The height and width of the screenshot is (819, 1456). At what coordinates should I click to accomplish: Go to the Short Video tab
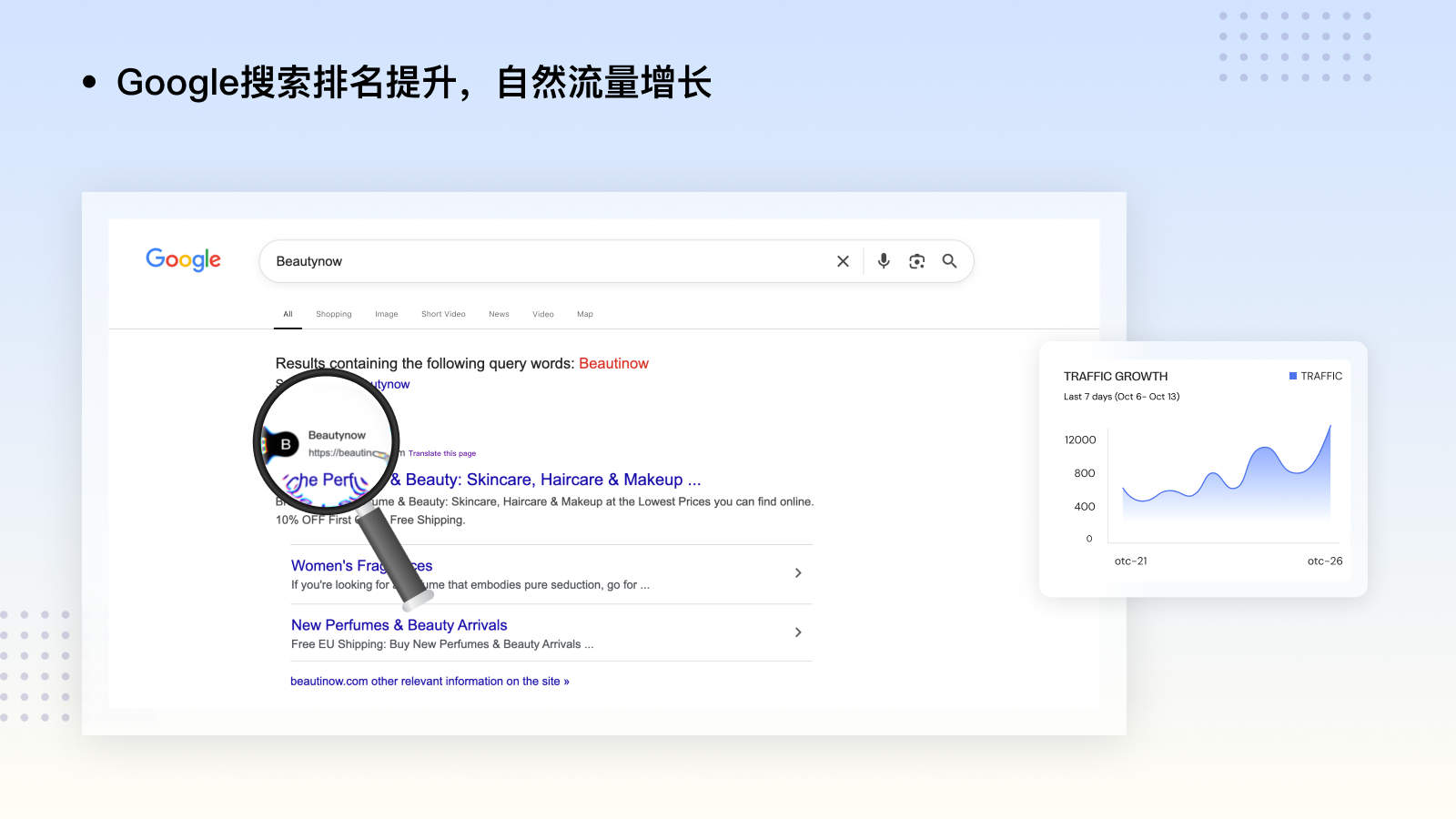[443, 314]
